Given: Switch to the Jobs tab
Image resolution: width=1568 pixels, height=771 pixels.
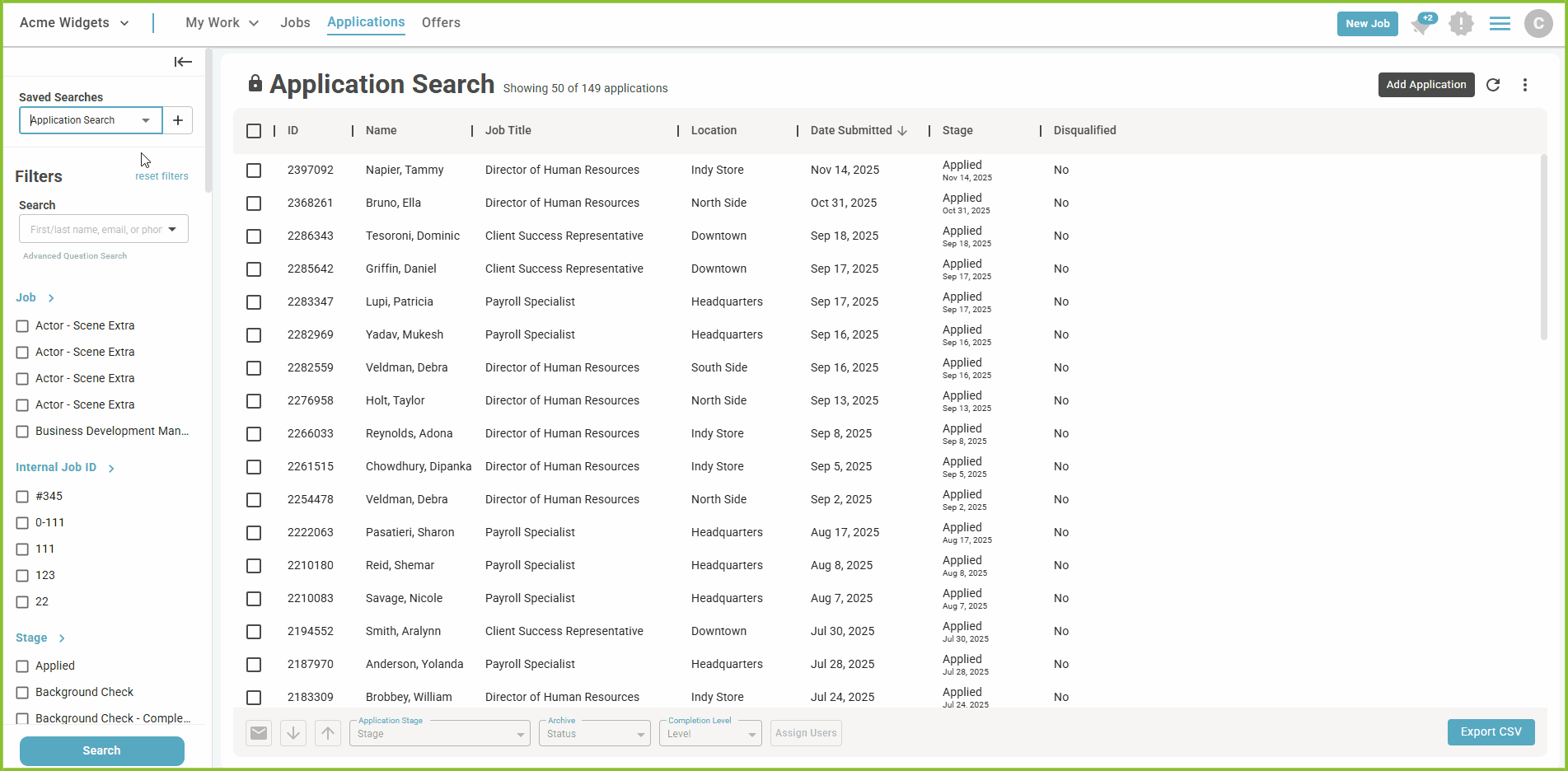Looking at the screenshot, I should pos(295,23).
